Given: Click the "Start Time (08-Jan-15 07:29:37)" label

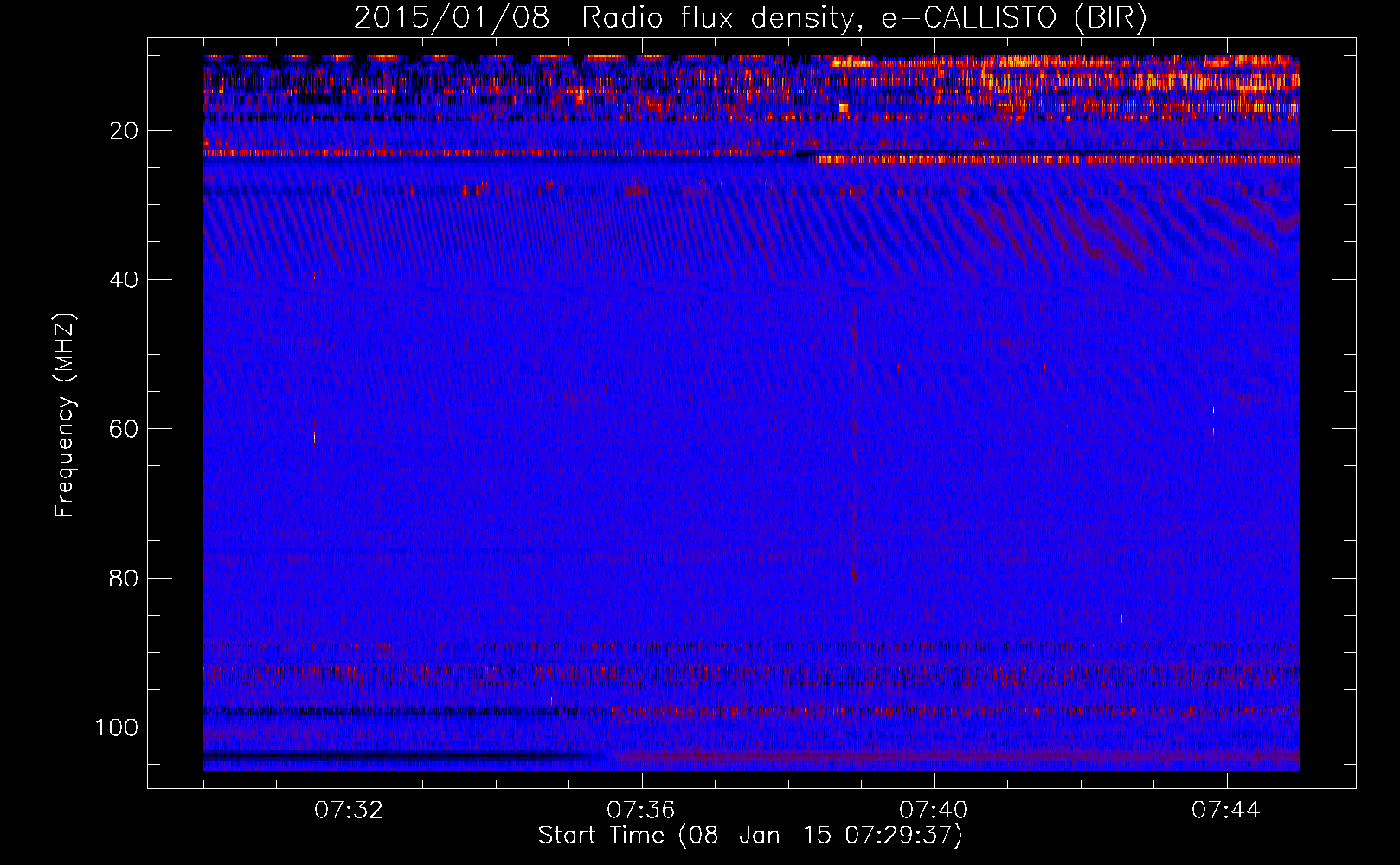Looking at the screenshot, I should click(x=750, y=836).
